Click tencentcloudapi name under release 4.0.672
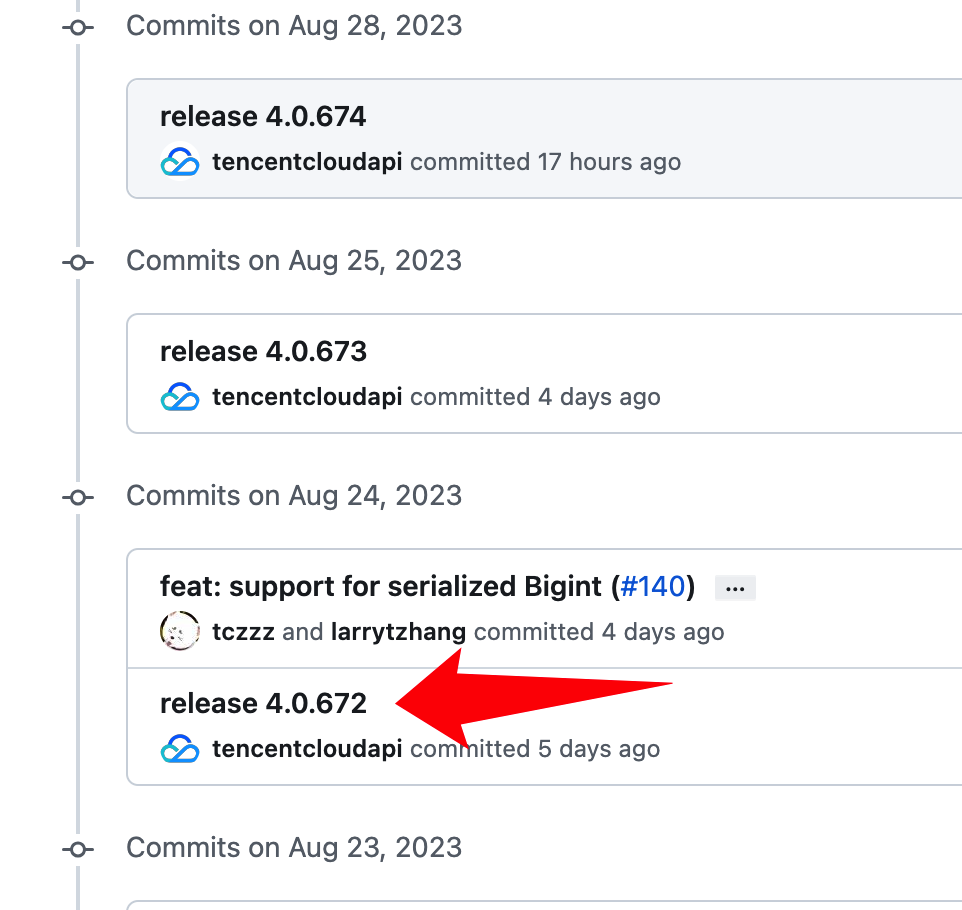The height and width of the screenshot is (910, 962). pos(307,749)
